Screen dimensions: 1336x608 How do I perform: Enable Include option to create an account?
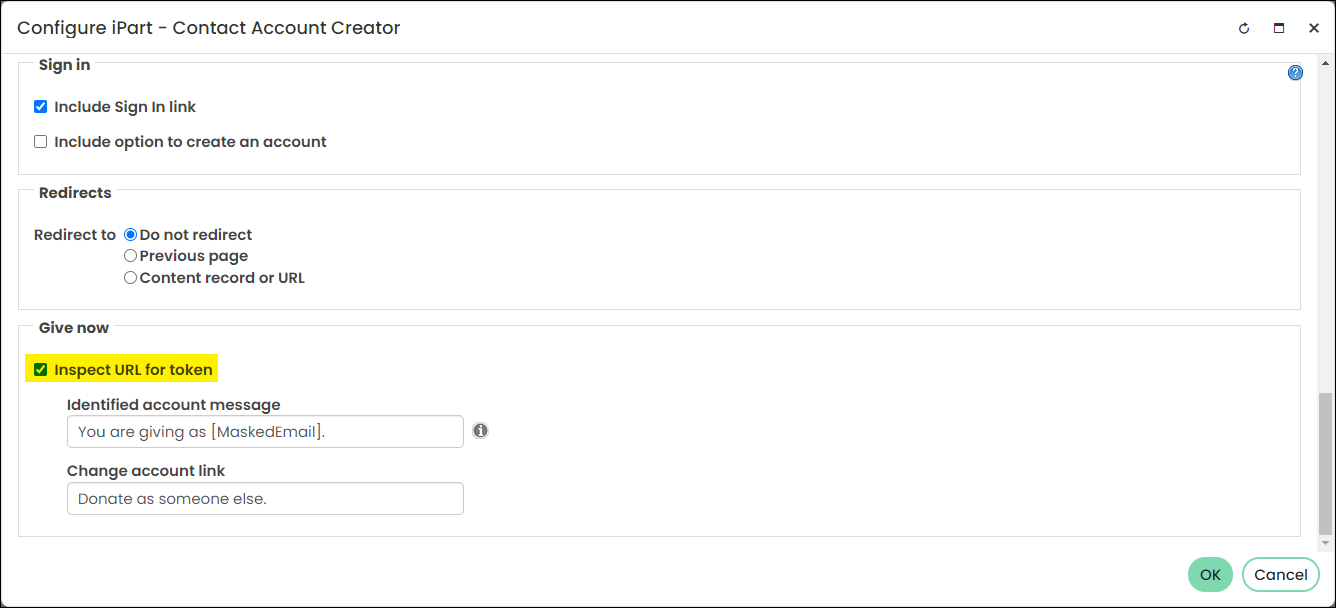[41, 142]
